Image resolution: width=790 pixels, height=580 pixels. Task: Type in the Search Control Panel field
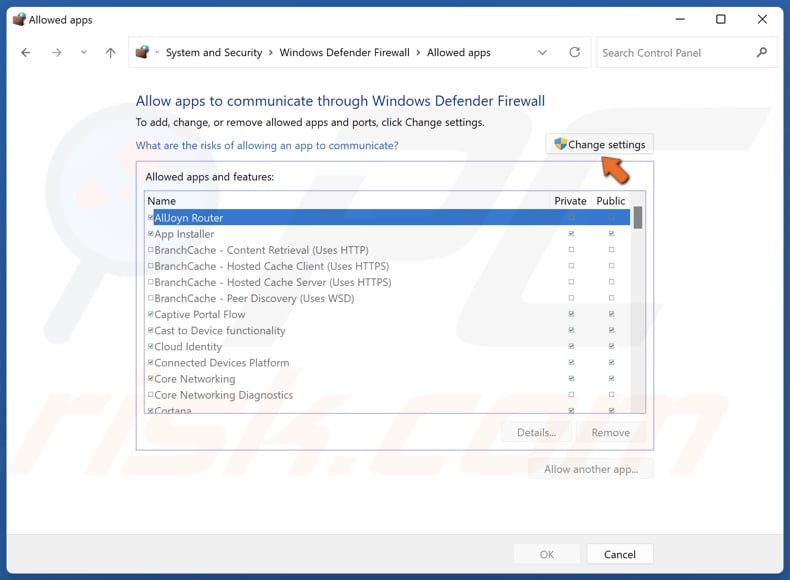675,53
